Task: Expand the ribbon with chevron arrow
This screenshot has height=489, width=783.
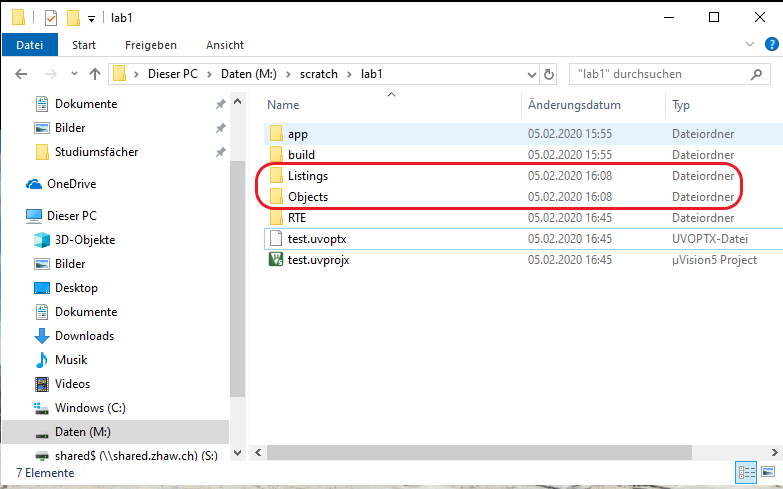Action: (750, 45)
